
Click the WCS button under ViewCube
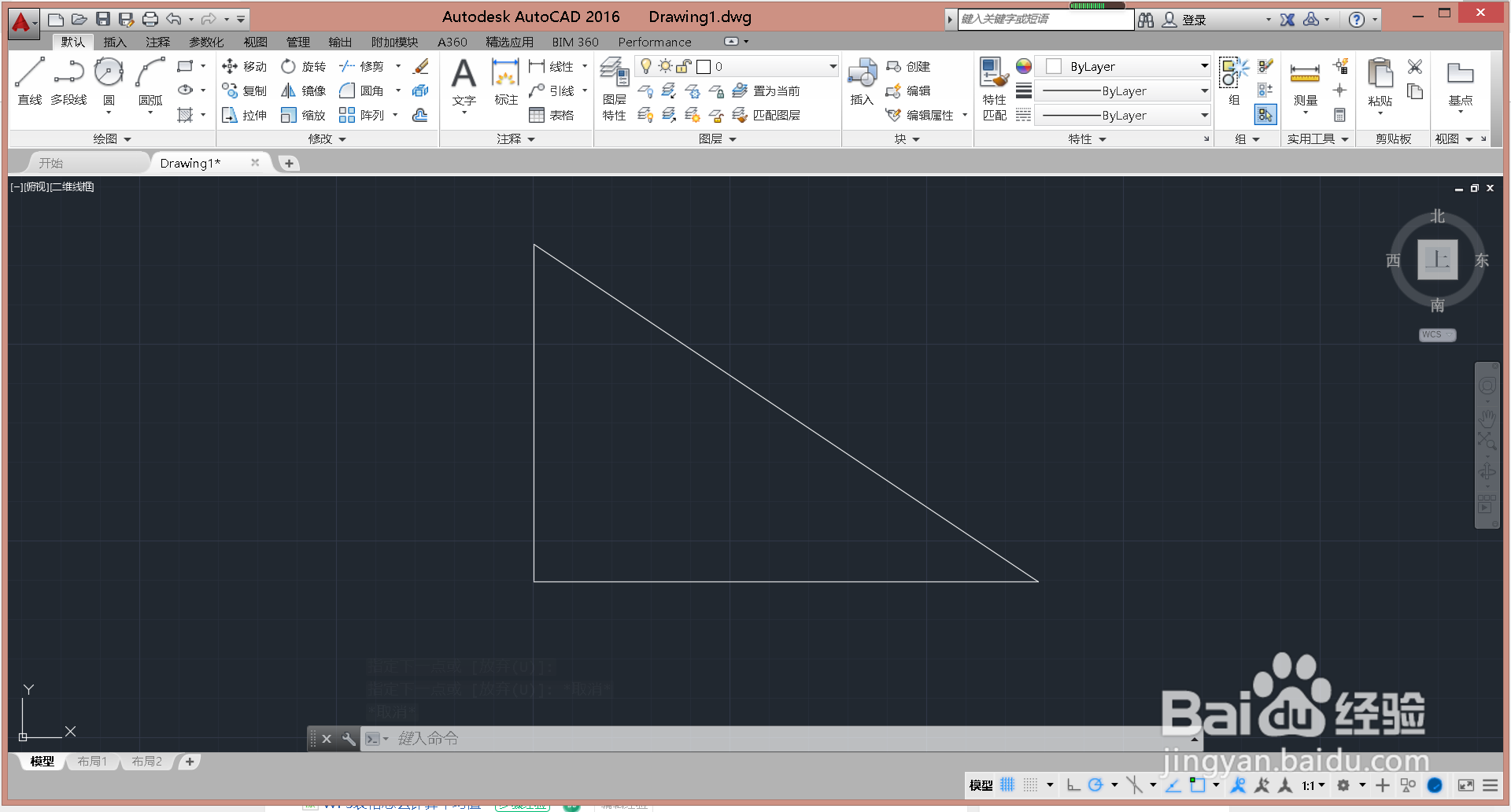tap(1437, 334)
